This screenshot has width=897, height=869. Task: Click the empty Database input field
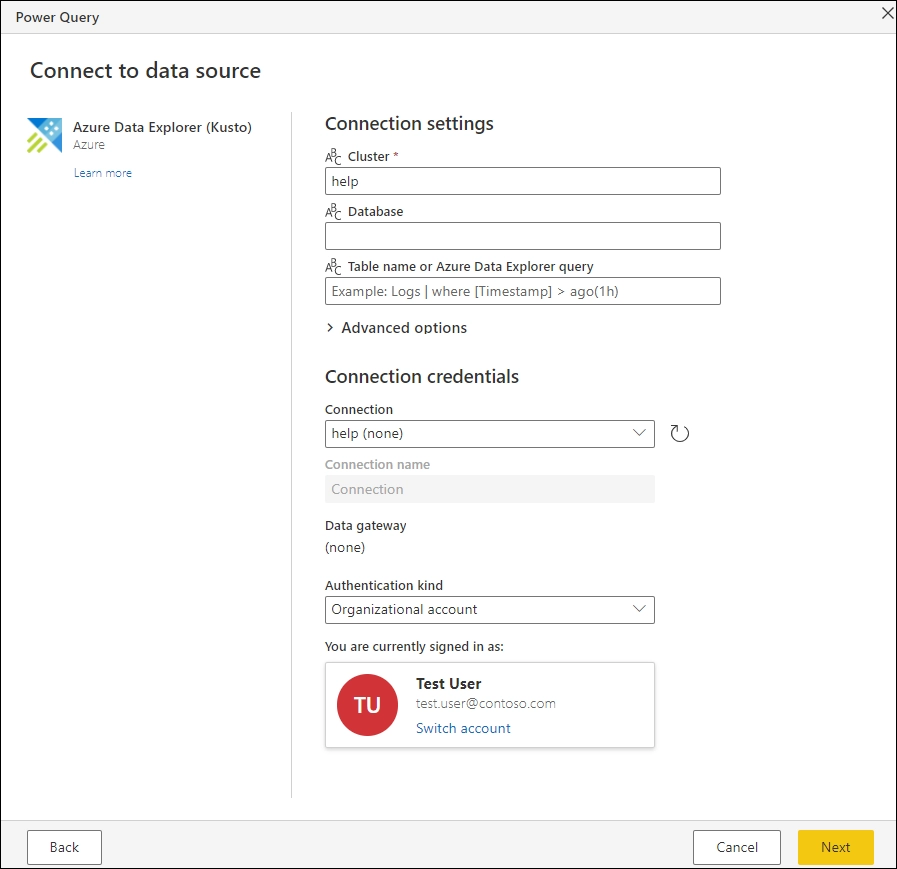point(522,236)
